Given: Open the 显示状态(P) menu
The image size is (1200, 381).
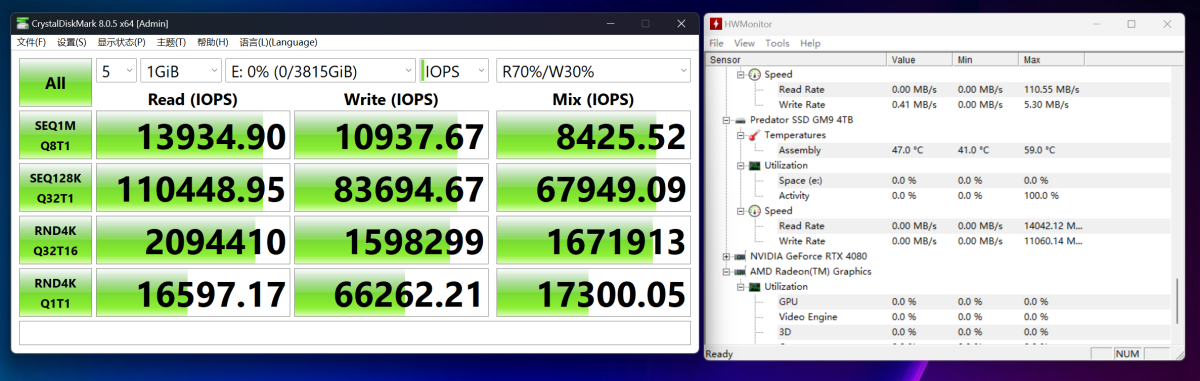Looking at the screenshot, I should click(x=121, y=42).
